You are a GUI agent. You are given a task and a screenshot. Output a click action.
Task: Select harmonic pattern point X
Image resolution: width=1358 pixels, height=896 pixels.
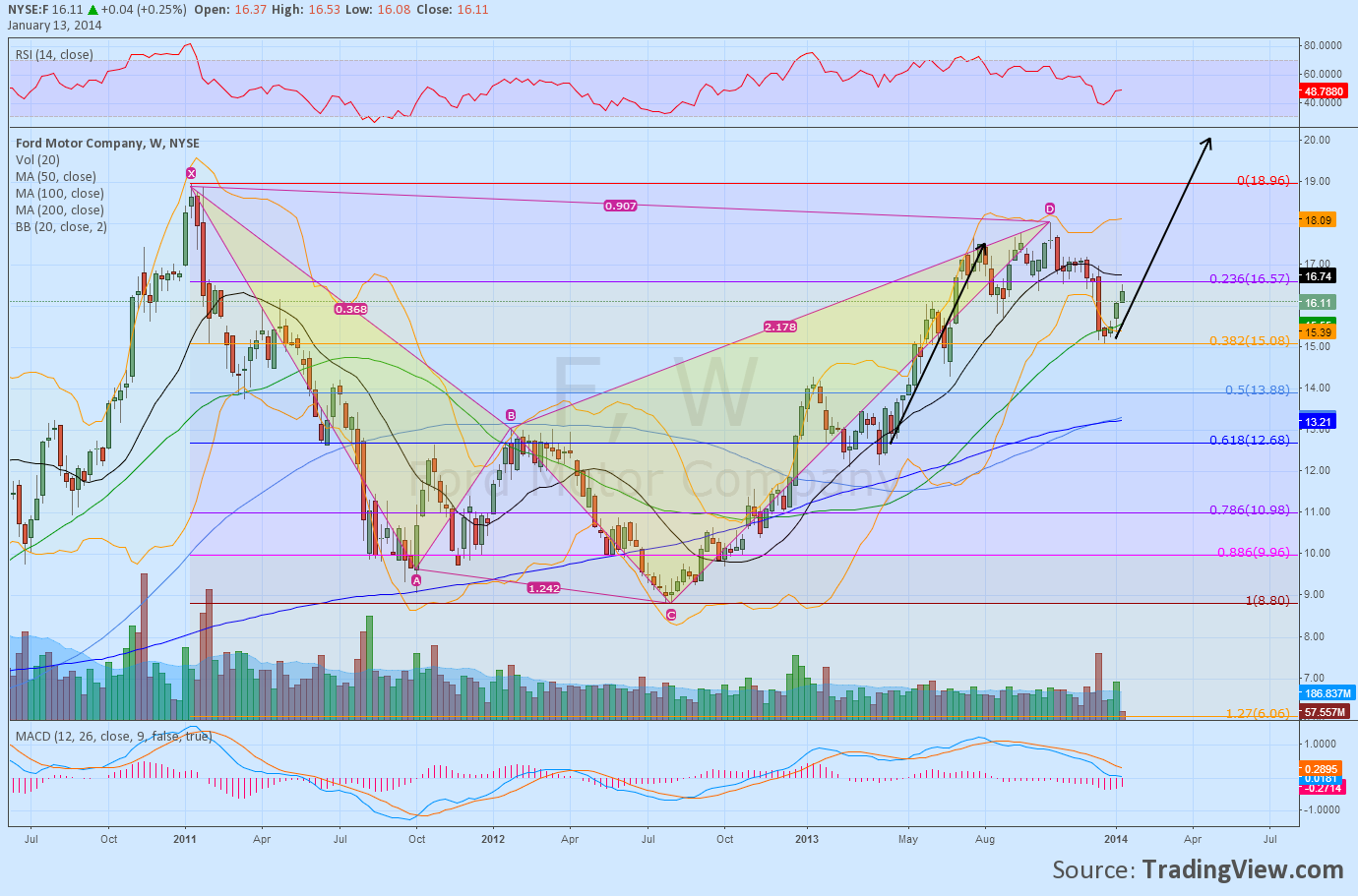pyautogui.click(x=191, y=173)
